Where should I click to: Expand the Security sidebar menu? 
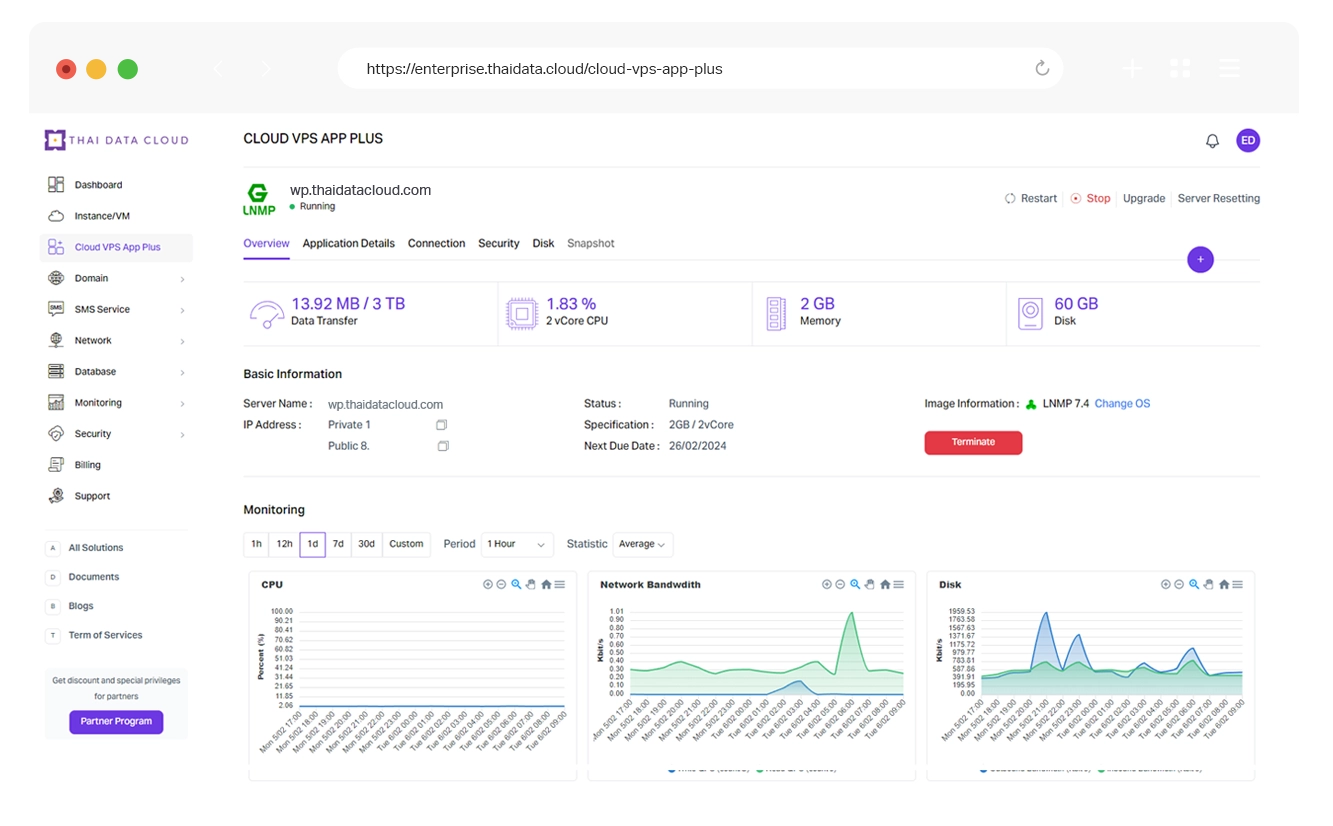coord(116,434)
